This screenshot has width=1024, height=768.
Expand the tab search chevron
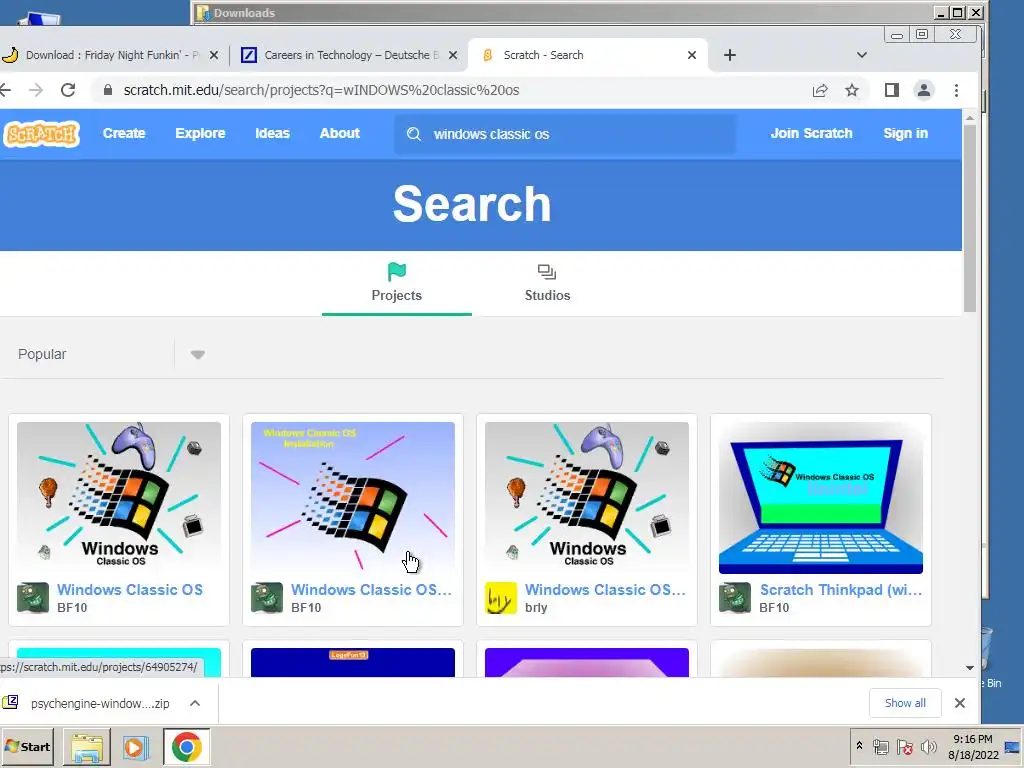(861, 56)
